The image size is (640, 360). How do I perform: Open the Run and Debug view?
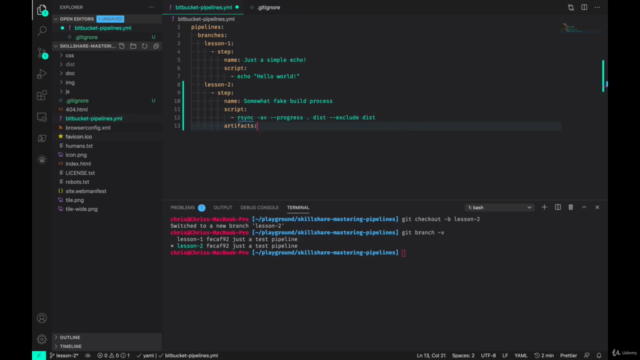tap(42, 74)
